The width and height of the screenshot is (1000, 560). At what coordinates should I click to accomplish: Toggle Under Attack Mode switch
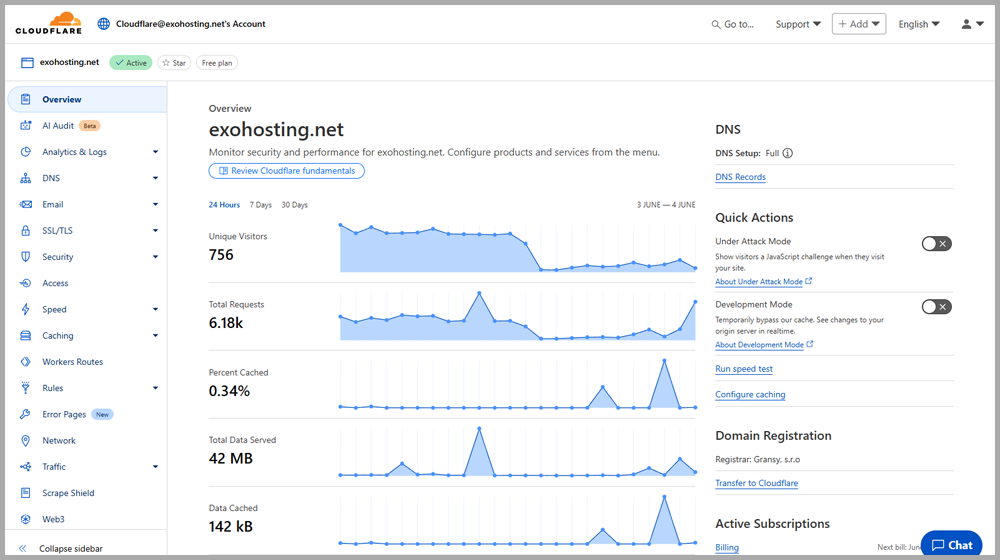point(936,244)
